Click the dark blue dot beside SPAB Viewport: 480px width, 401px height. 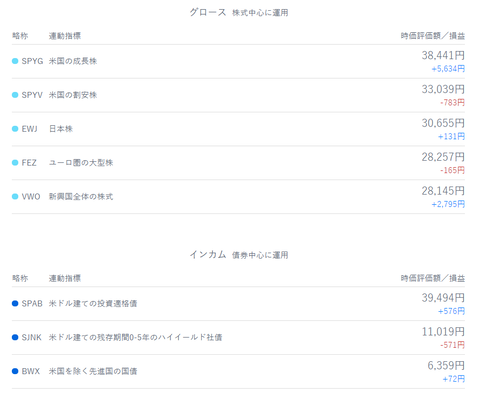pos(15,303)
